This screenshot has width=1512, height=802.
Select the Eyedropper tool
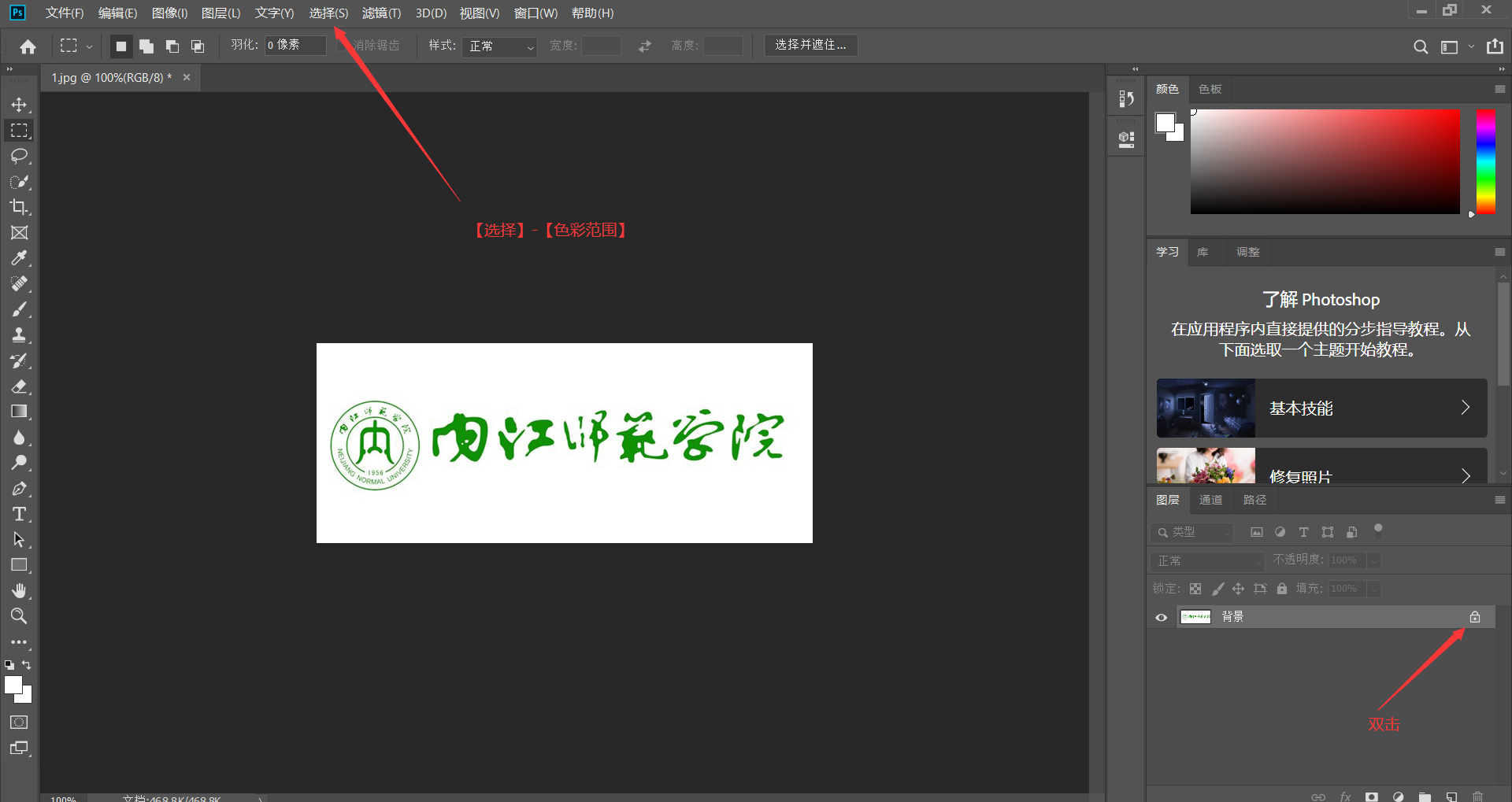tap(19, 258)
